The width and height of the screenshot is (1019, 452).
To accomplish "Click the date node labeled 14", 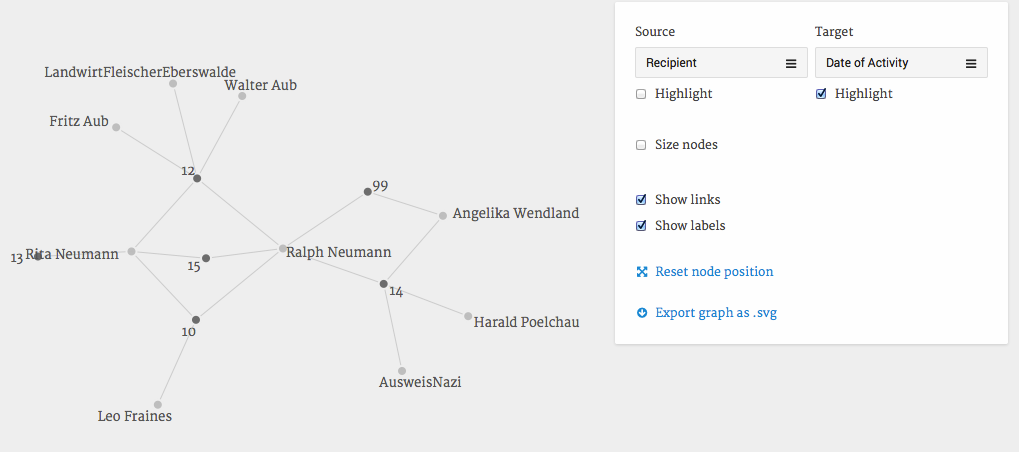I will pyautogui.click(x=383, y=285).
